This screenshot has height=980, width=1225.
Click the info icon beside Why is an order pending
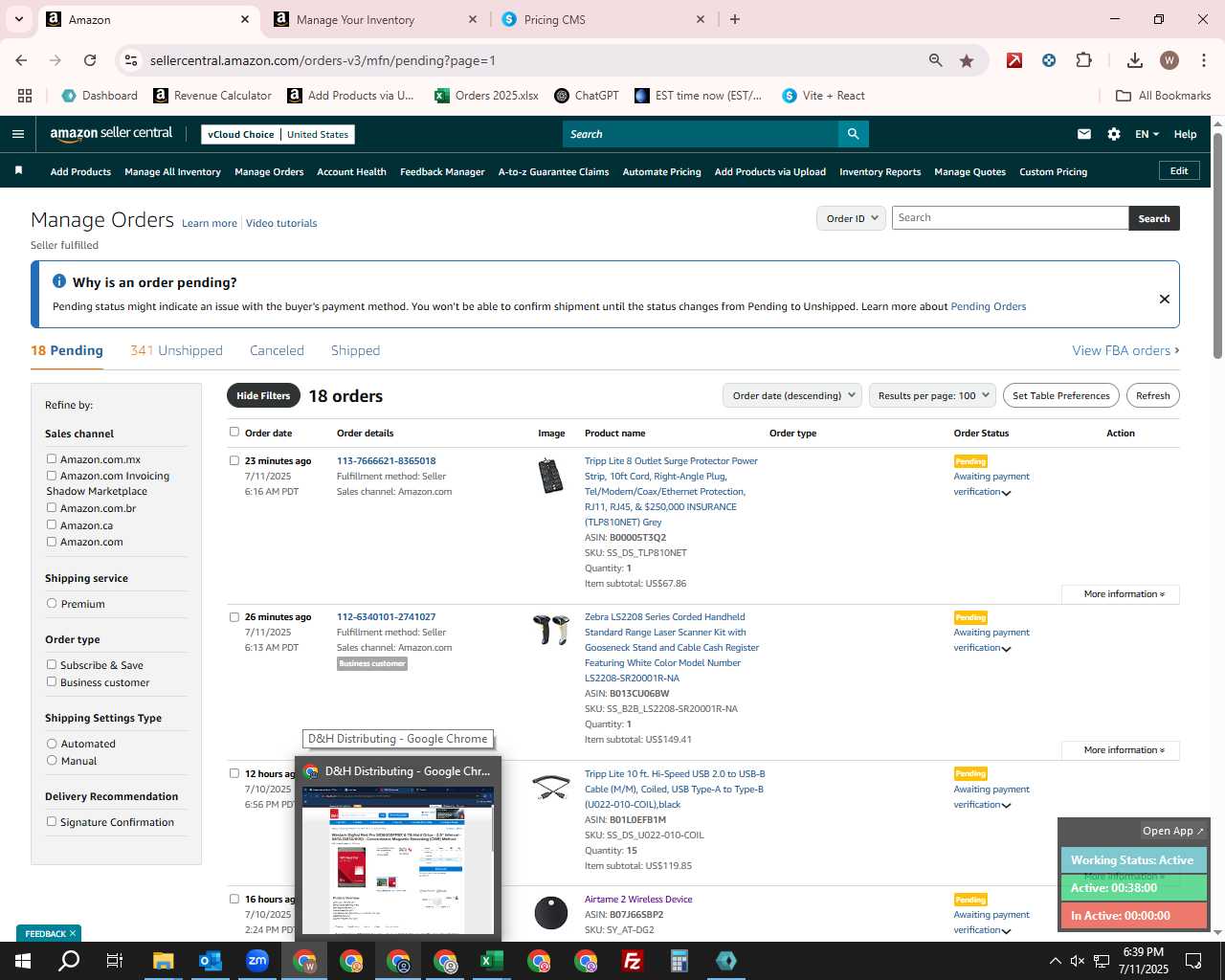tap(59, 281)
